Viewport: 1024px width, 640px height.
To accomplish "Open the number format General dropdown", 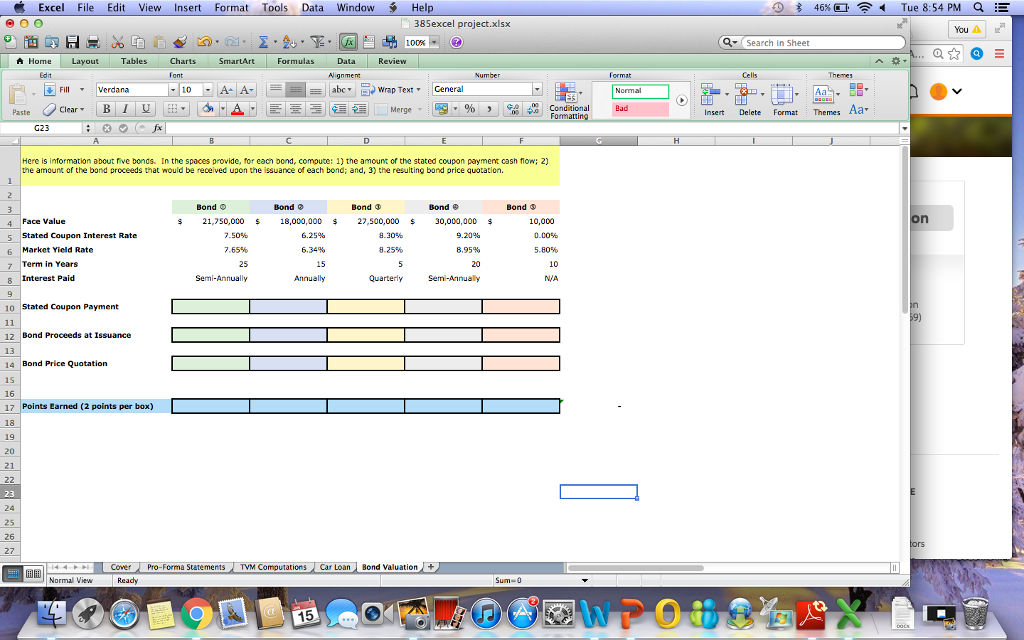I will point(537,89).
